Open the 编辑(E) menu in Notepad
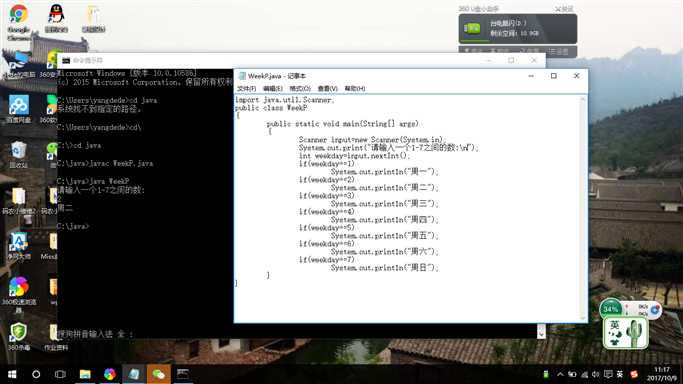 tap(273, 88)
